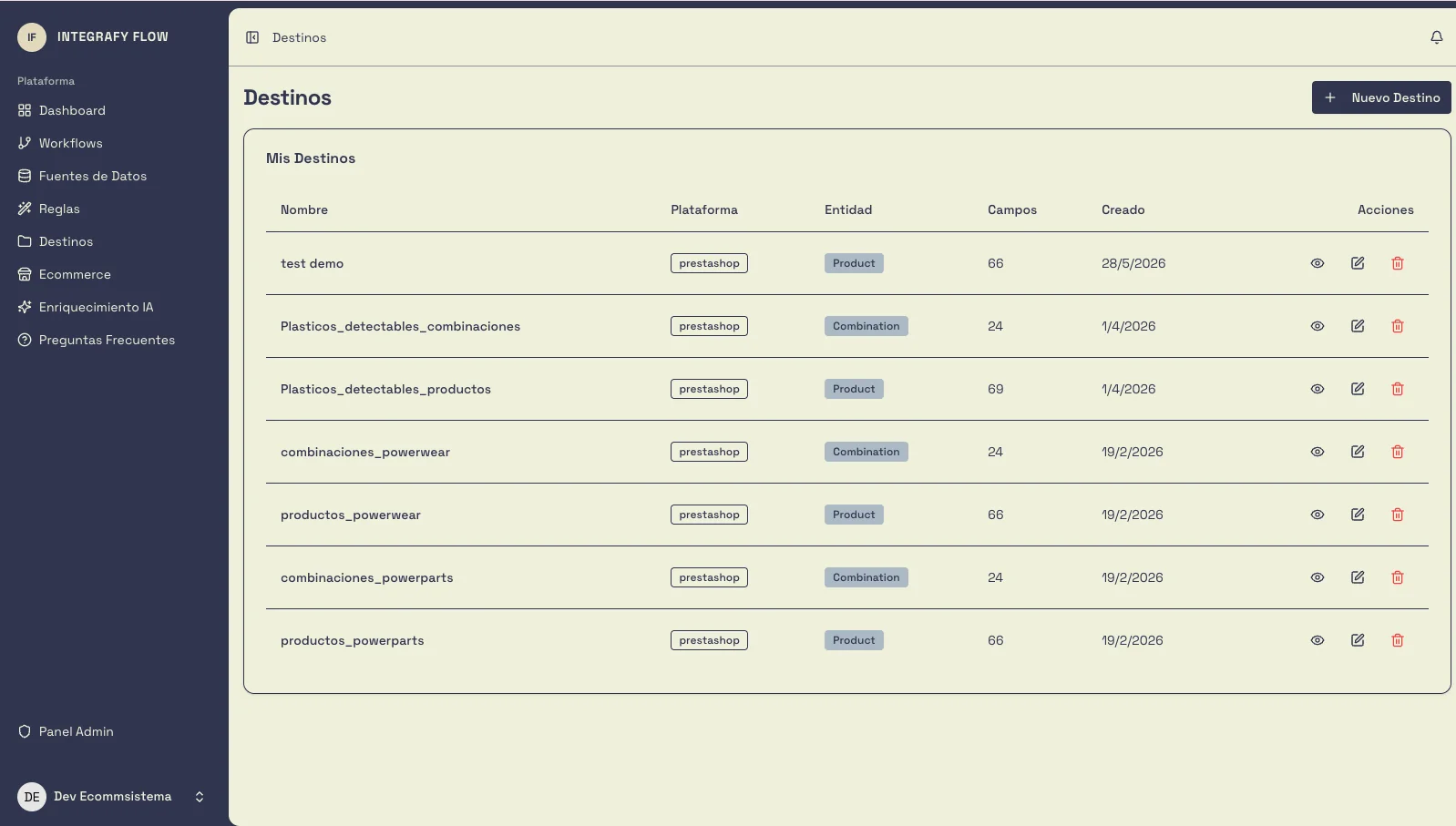Edit combinaciones_powerwear destination

(x=1358, y=452)
